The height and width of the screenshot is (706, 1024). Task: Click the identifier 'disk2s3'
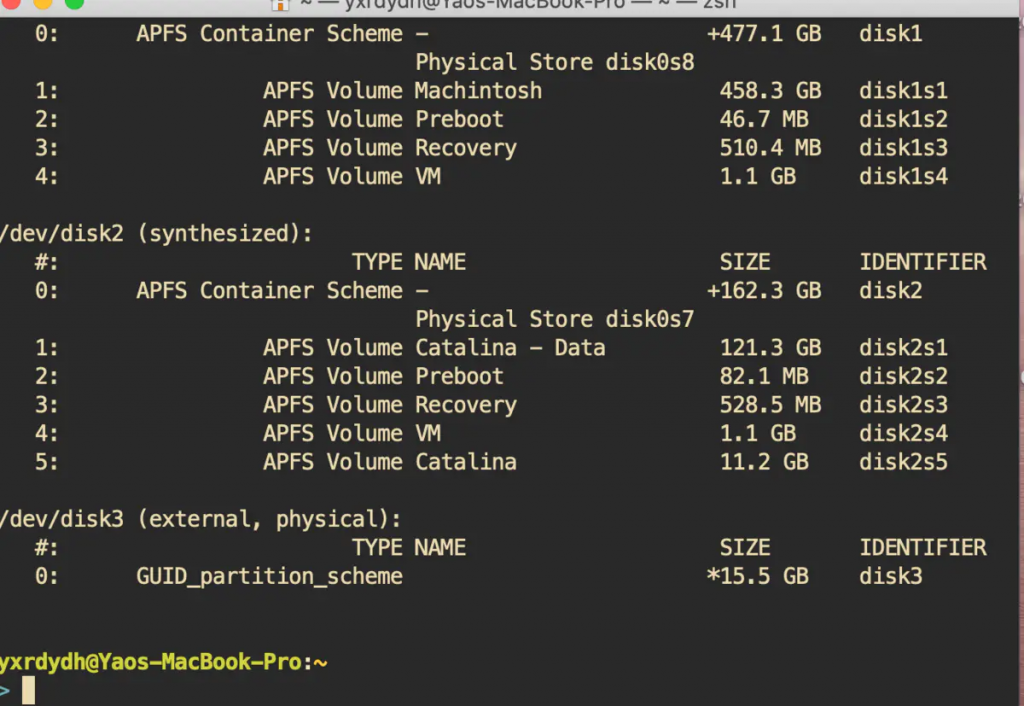tap(903, 406)
